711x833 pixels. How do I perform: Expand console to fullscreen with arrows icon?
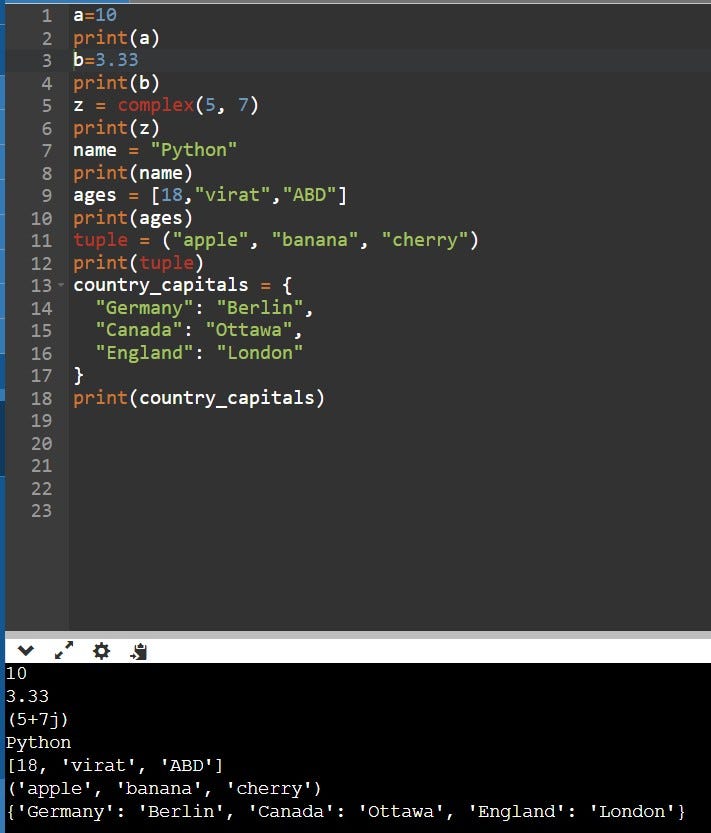click(x=64, y=650)
